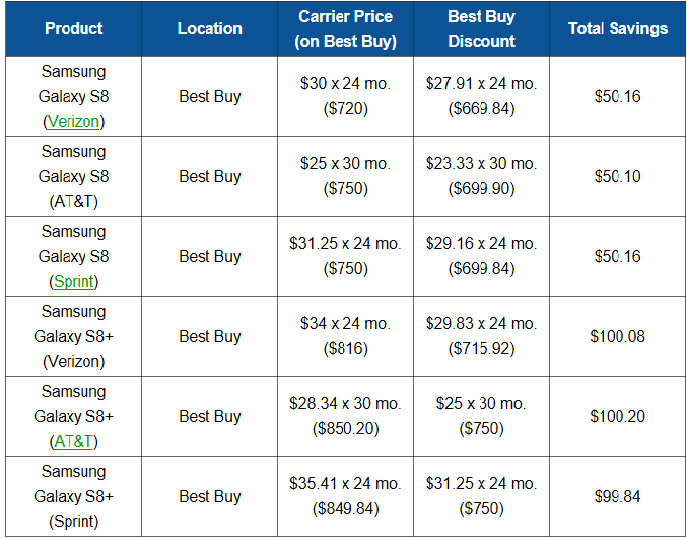Select the Total Savings column header
The width and height of the screenshot is (687, 538).
tap(617, 28)
